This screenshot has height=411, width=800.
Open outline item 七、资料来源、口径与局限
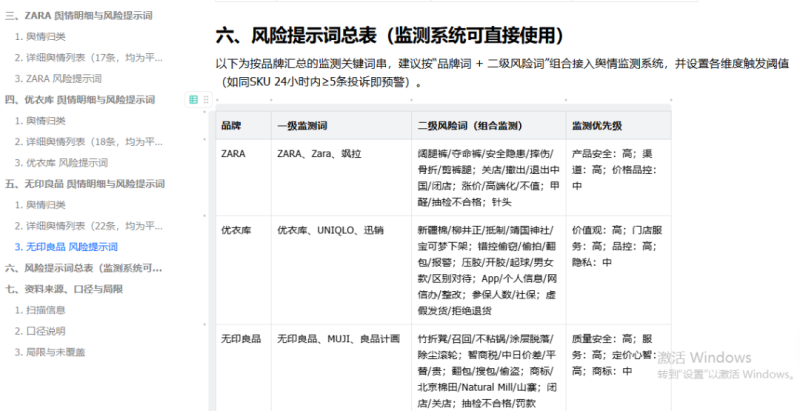coord(64,289)
